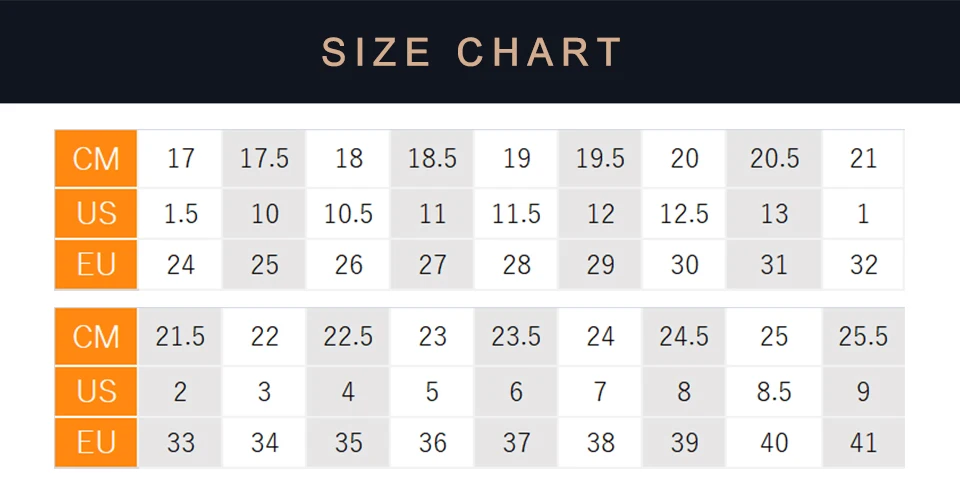960x500 pixels.
Task: Select the EU size 32 cell
Action: pyautogui.click(x=863, y=264)
